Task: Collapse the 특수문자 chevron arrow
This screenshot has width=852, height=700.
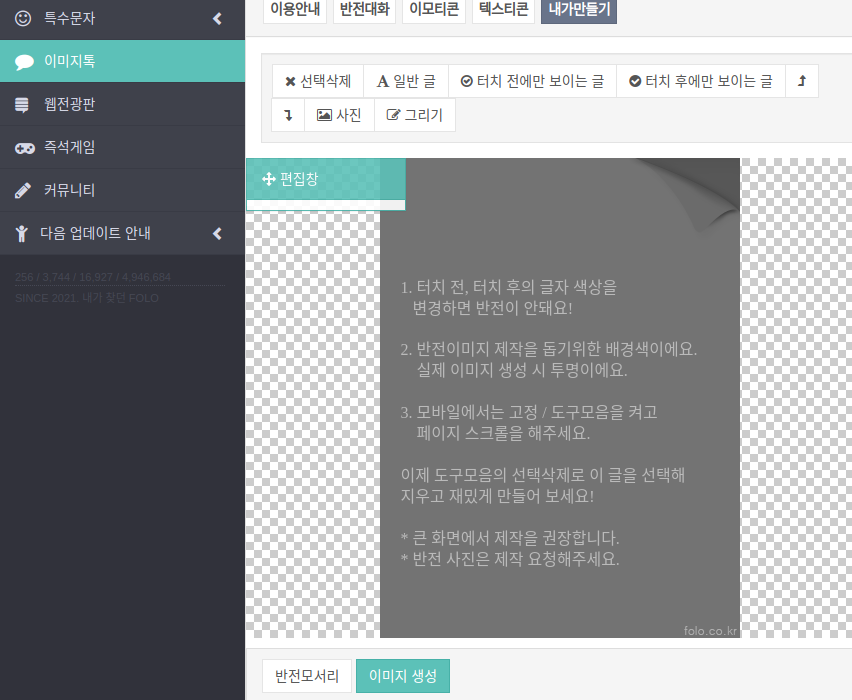Action: (x=217, y=18)
